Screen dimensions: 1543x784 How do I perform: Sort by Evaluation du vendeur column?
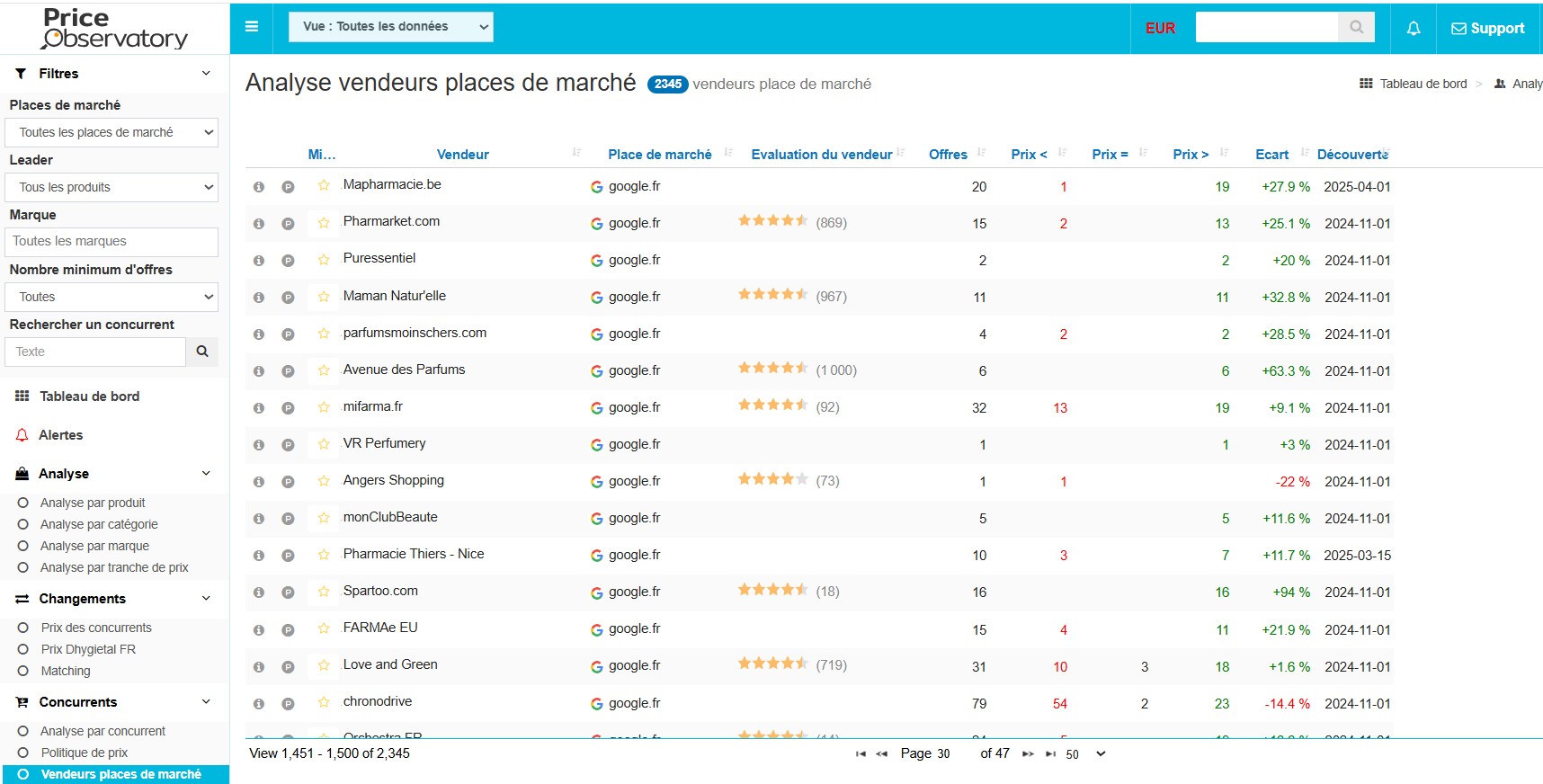[x=821, y=155]
